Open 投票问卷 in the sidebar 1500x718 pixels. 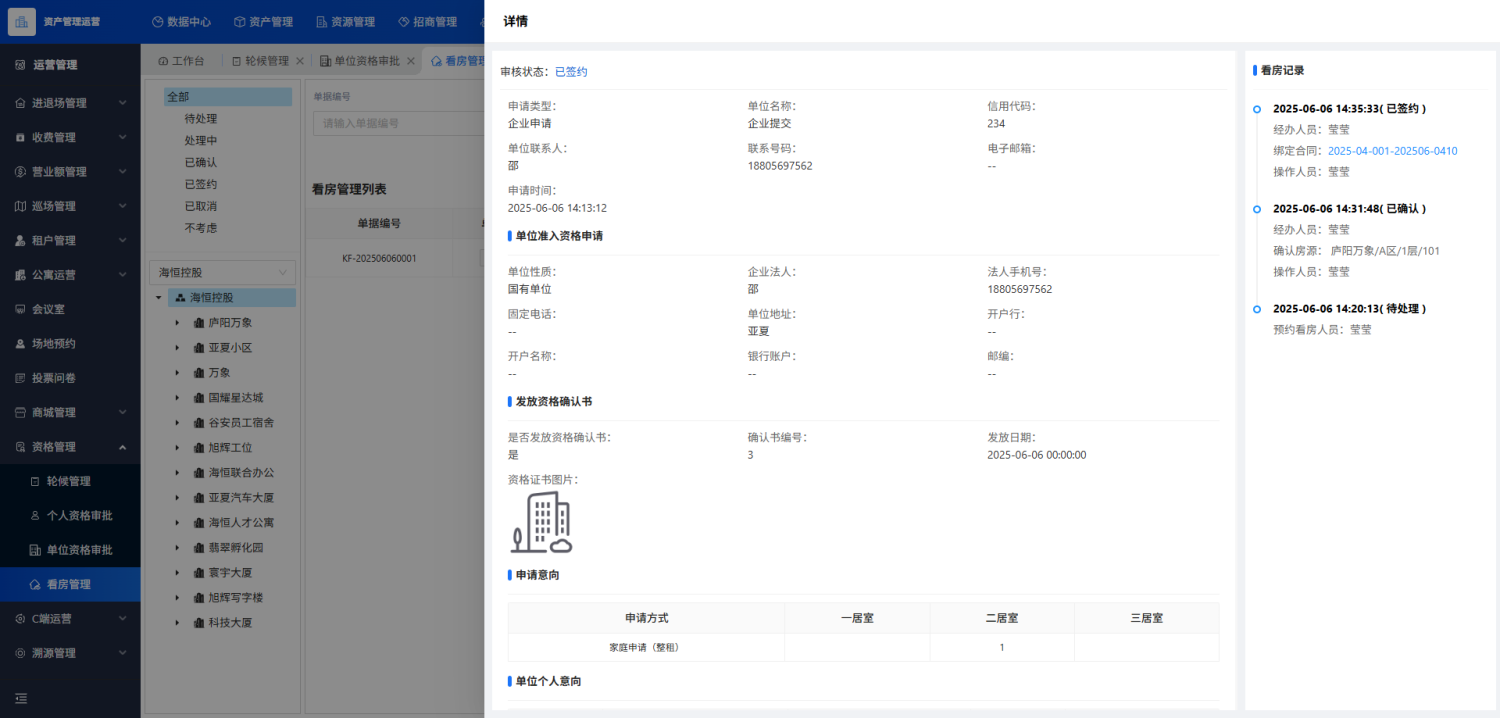70,378
